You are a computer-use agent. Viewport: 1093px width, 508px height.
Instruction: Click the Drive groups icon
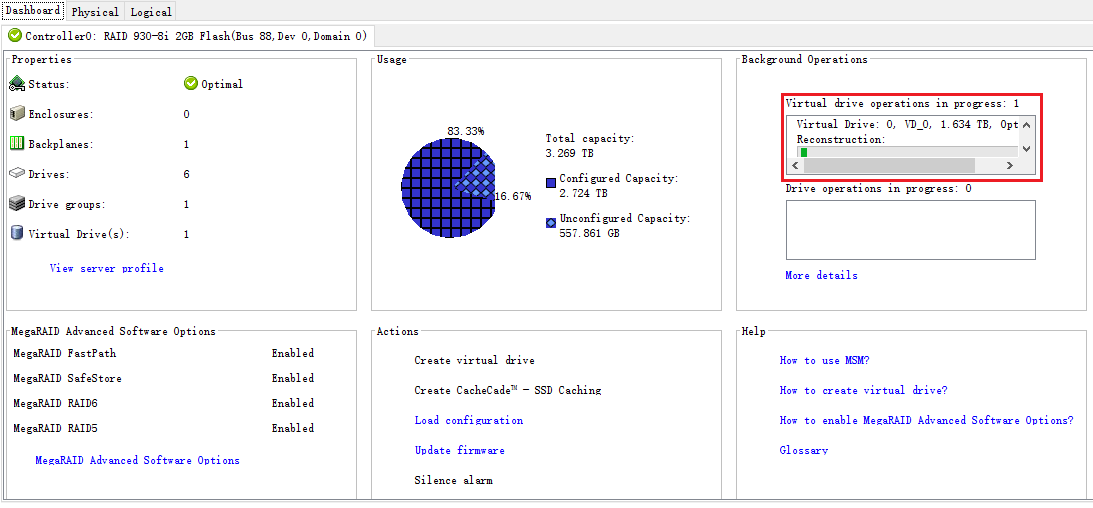point(17,204)
